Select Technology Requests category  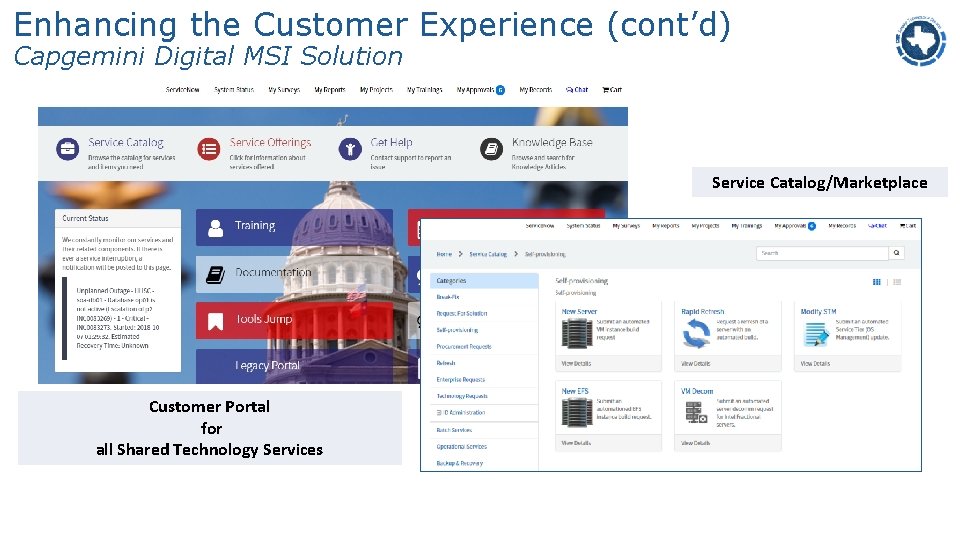click(462, 396)
